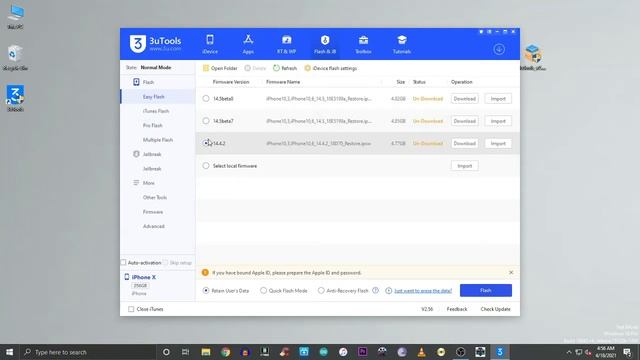Open the Tutorials section icon
The width and height of the screenshot is (640, 360).
tap(402, 40)
